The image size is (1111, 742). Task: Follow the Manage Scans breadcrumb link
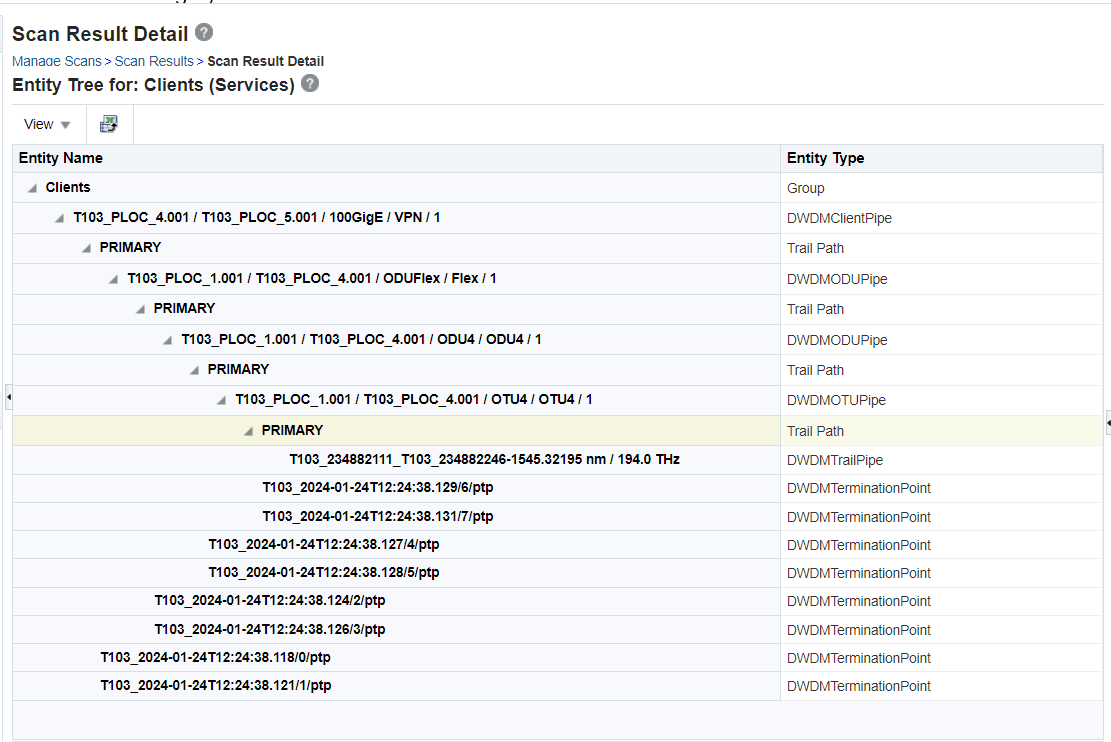[56, 61]
